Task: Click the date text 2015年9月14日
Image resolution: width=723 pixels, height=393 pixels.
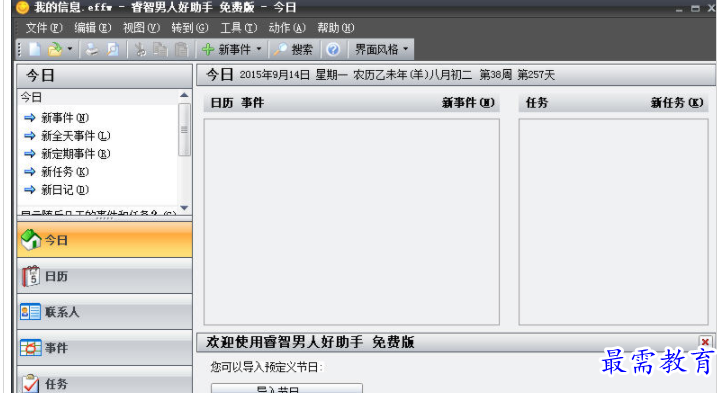Action: 275,75
